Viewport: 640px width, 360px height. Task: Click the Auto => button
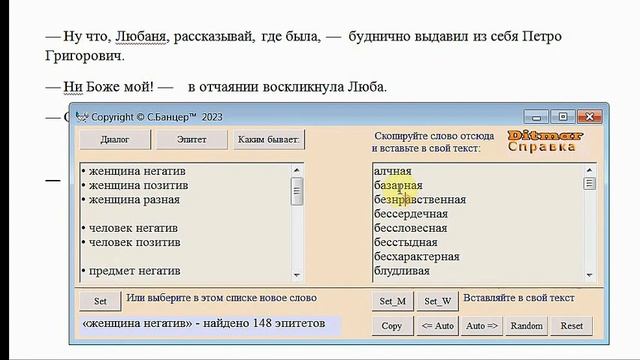[482, 326]
